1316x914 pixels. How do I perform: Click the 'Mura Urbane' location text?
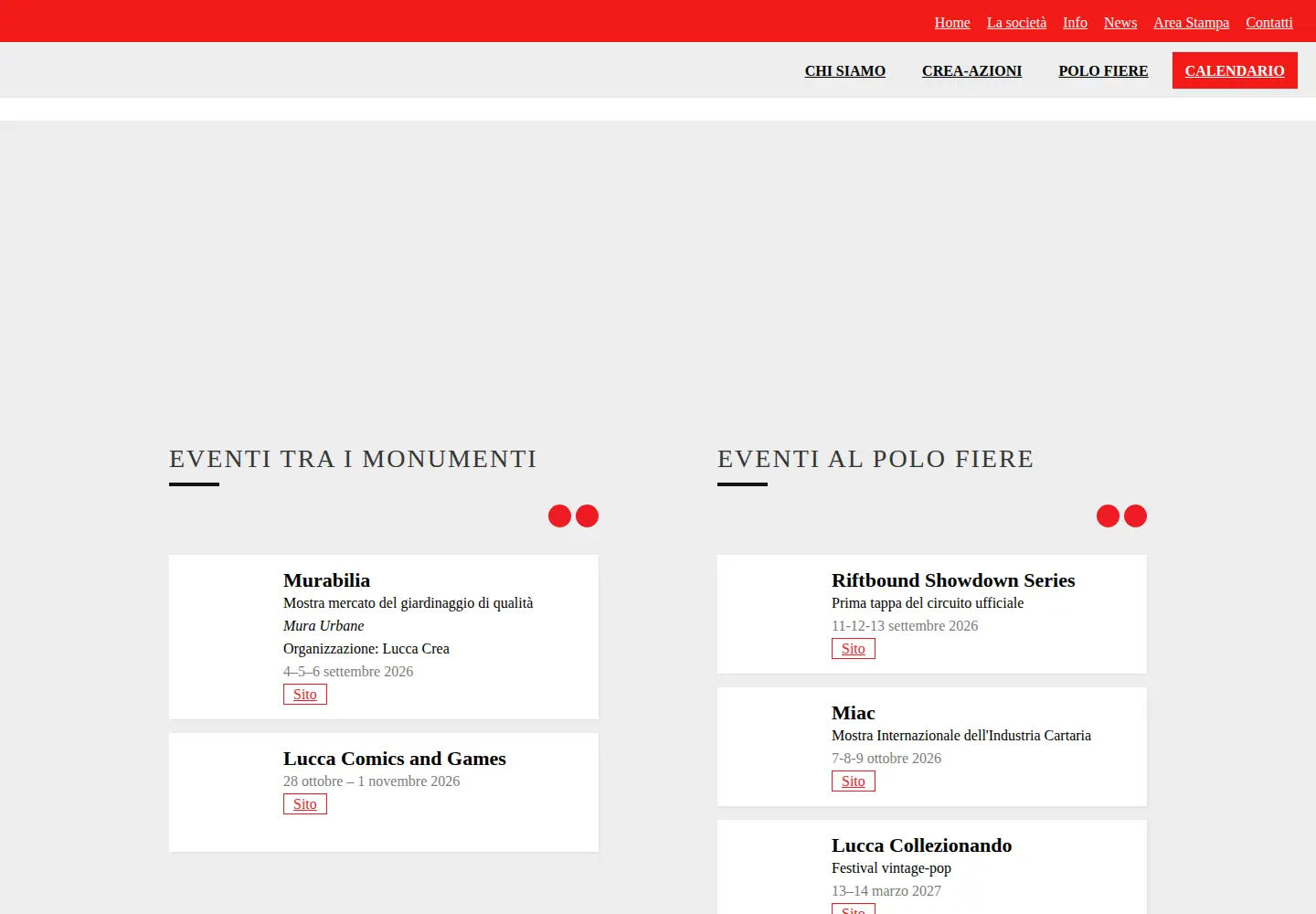tap(324, 626)
